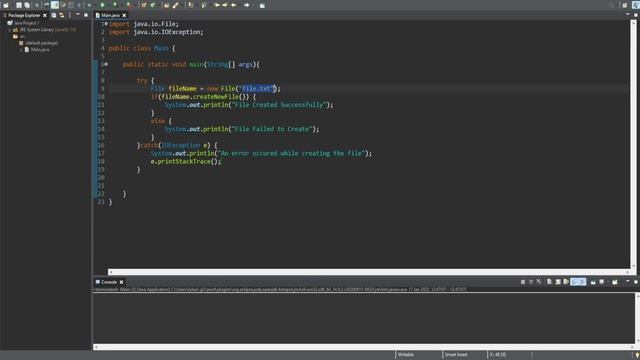Click import java.io.IOException line
Screen dimensions: 640x360
pos(156,32)
